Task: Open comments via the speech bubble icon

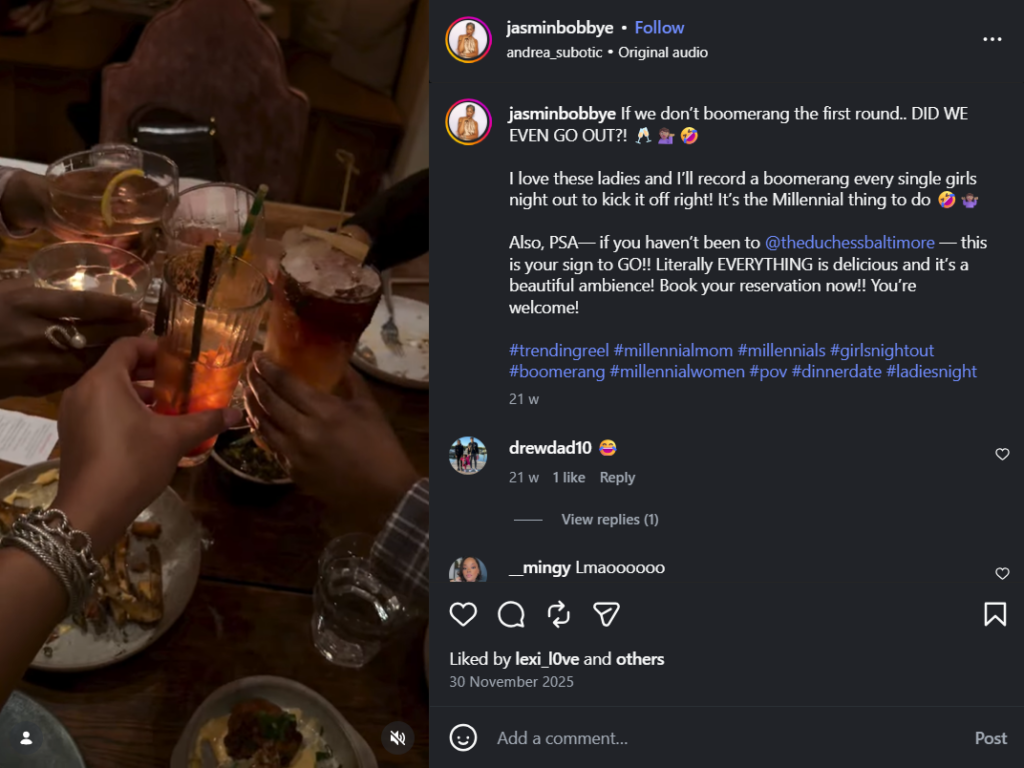Action: click(x=511, y=614)
